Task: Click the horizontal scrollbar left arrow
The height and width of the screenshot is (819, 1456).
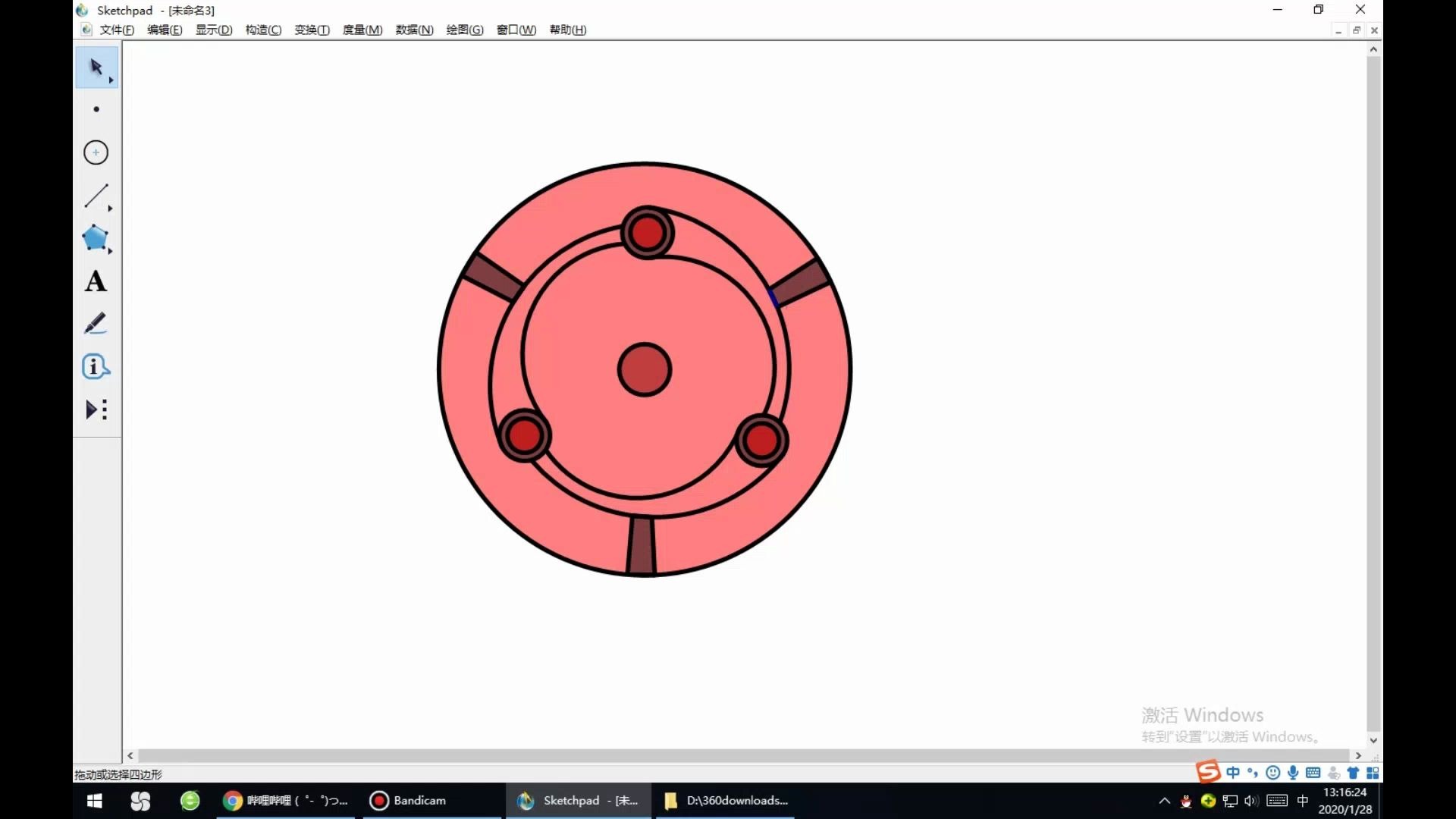Action: pos(130,755)
